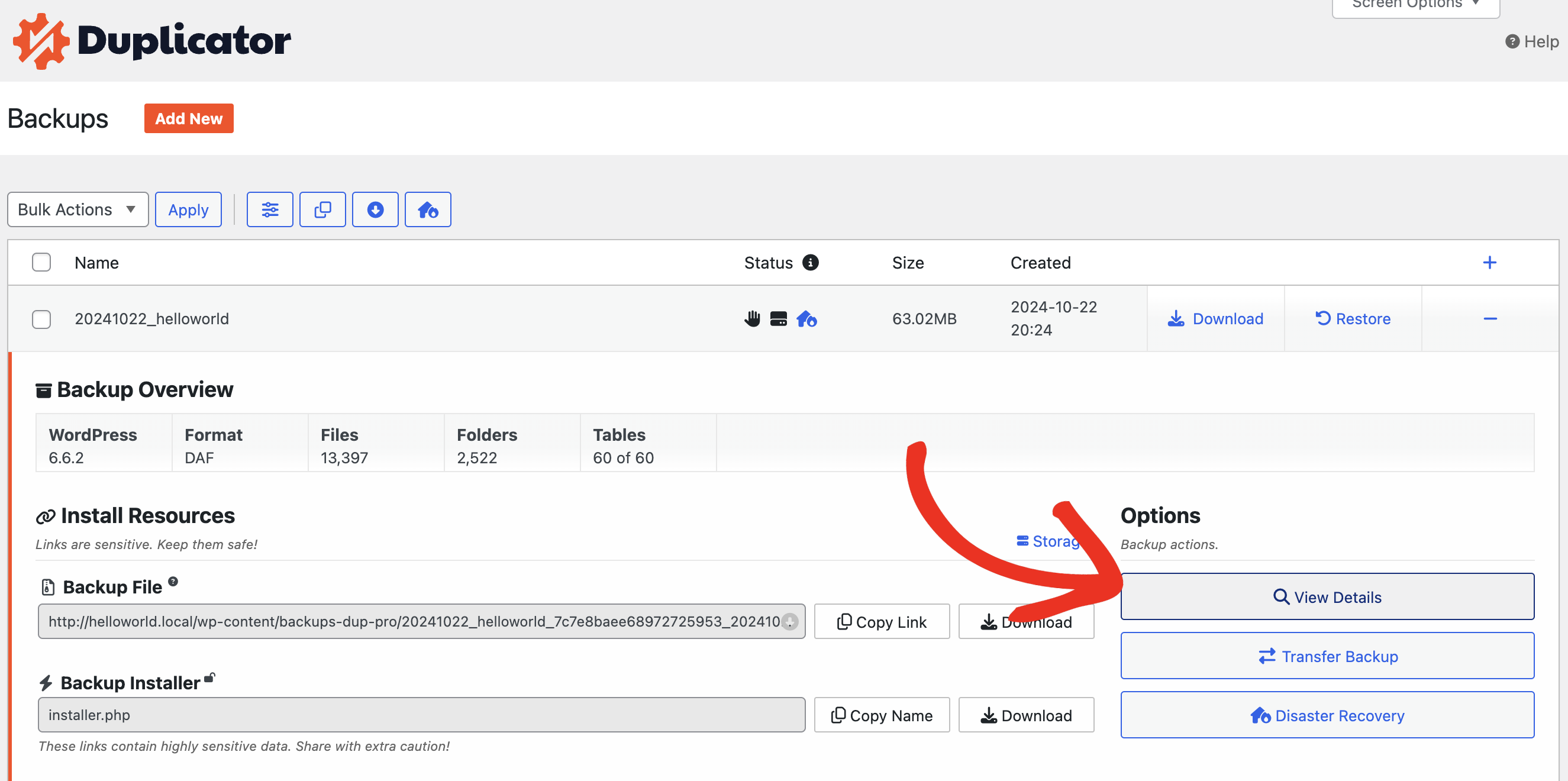Click Download in the helloworld backup row
This screenshot has height=781, width=1568.
point(1215,318)
